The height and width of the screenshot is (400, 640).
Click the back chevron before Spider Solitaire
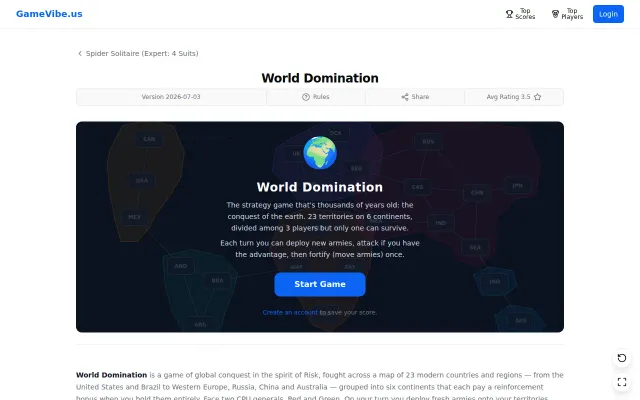coord(80,53)
